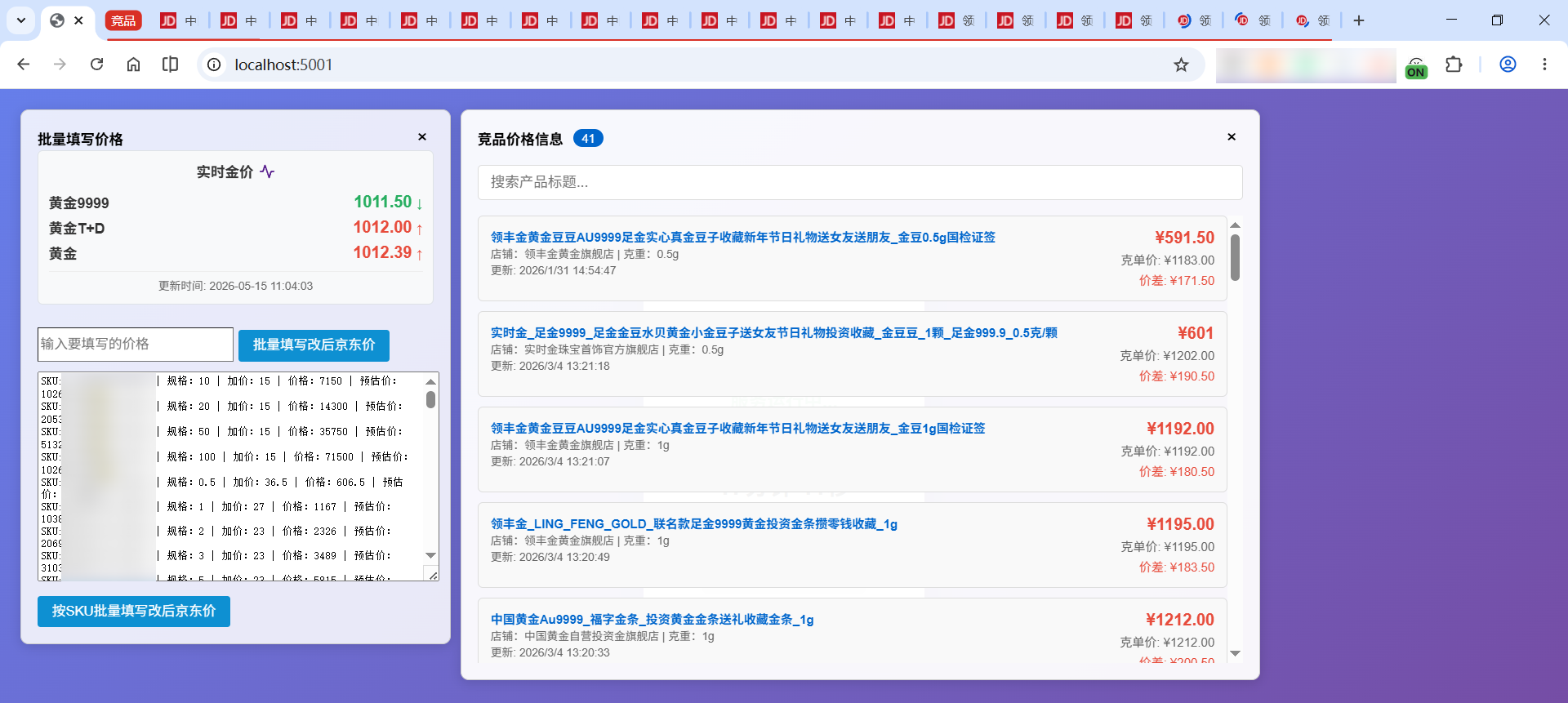
Task: Focus the 输入要填写的价格 input field
Action: click(x=136, y=345)
